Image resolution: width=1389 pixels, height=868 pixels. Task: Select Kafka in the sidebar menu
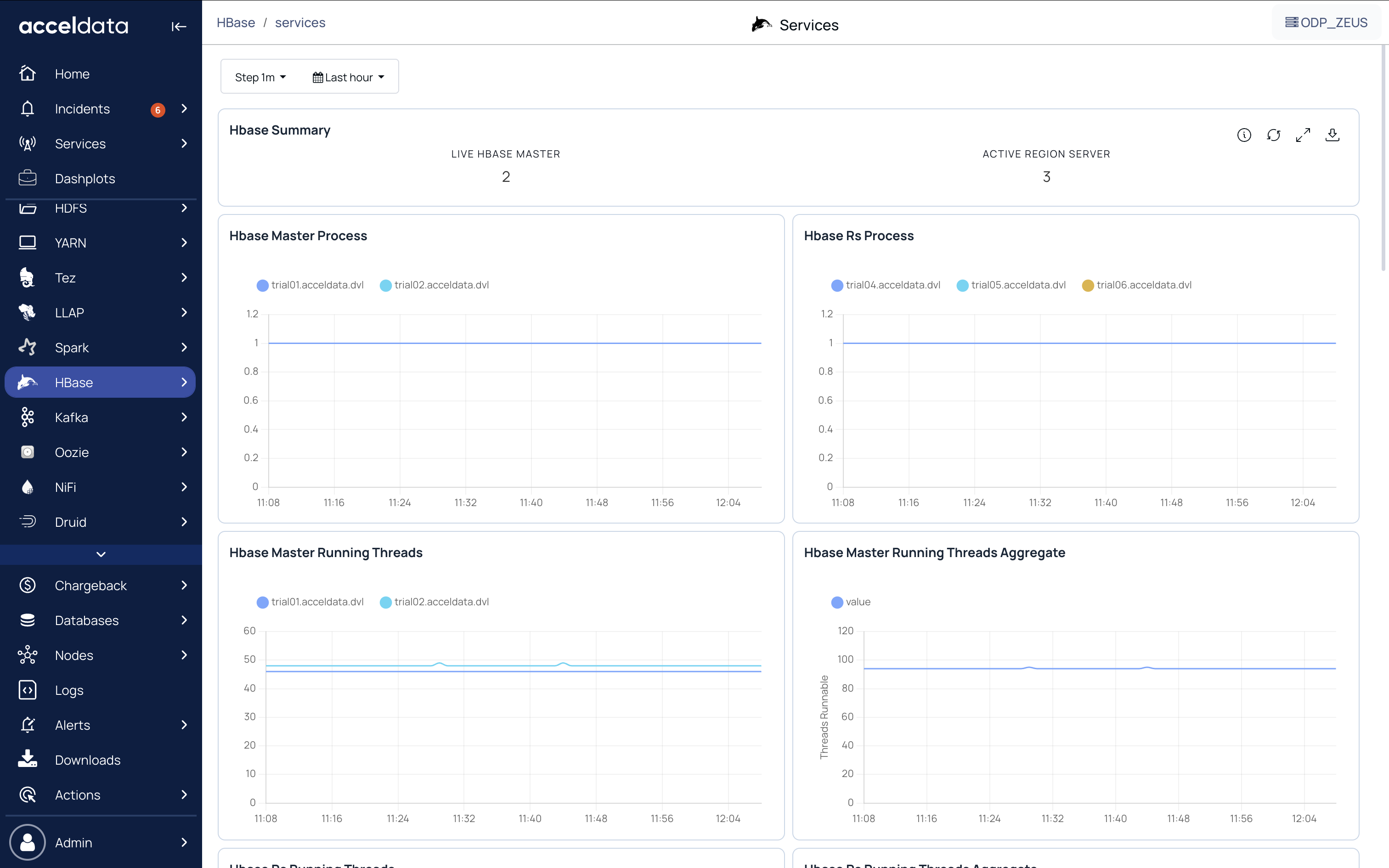(72, 417)
